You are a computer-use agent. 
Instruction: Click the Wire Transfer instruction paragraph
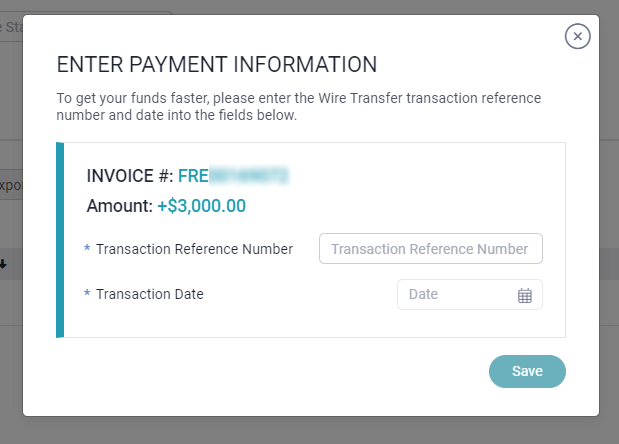[298, 107]
